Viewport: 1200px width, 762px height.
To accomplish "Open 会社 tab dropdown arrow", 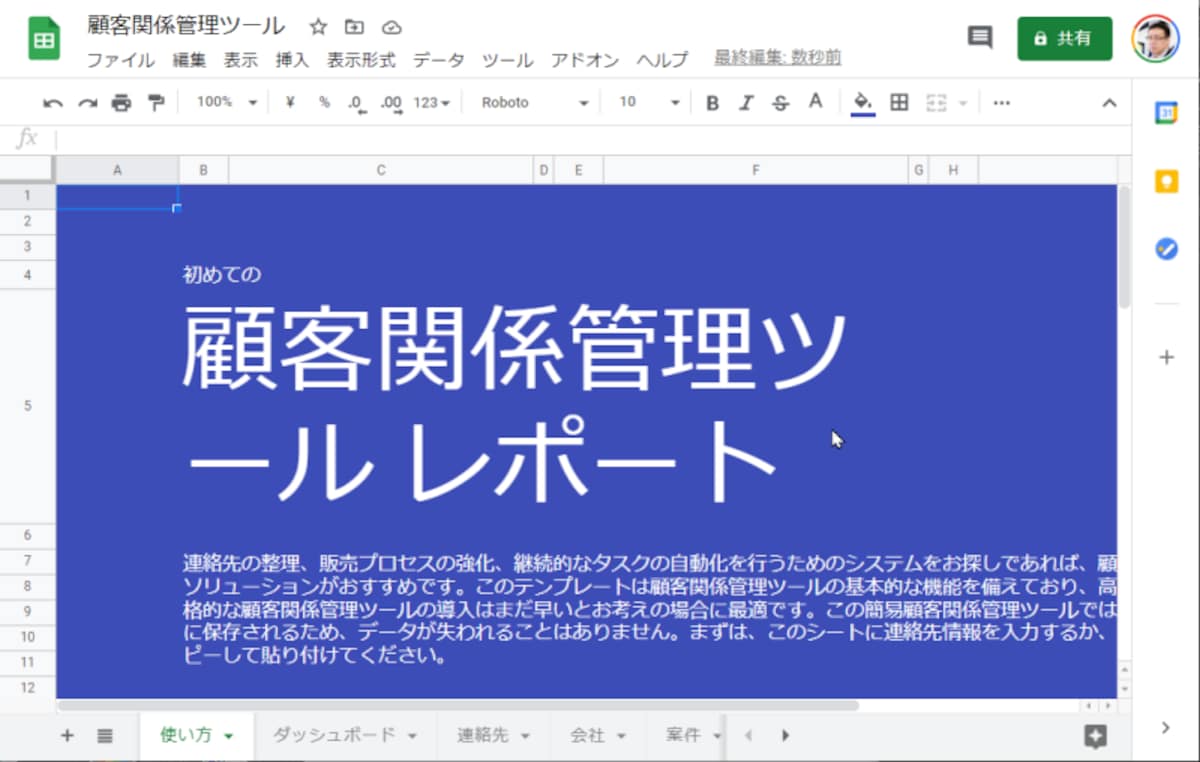I will (x=621, y=736).
